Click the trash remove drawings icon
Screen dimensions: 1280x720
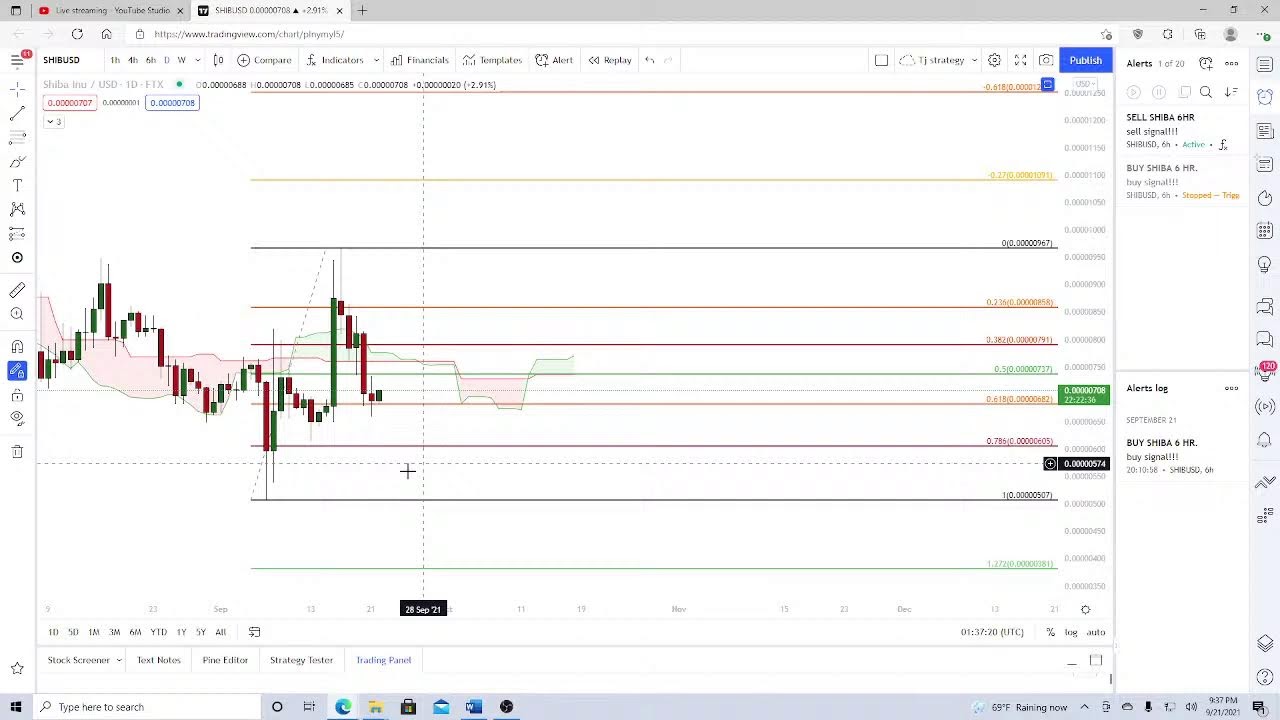(x=17, y=452)
